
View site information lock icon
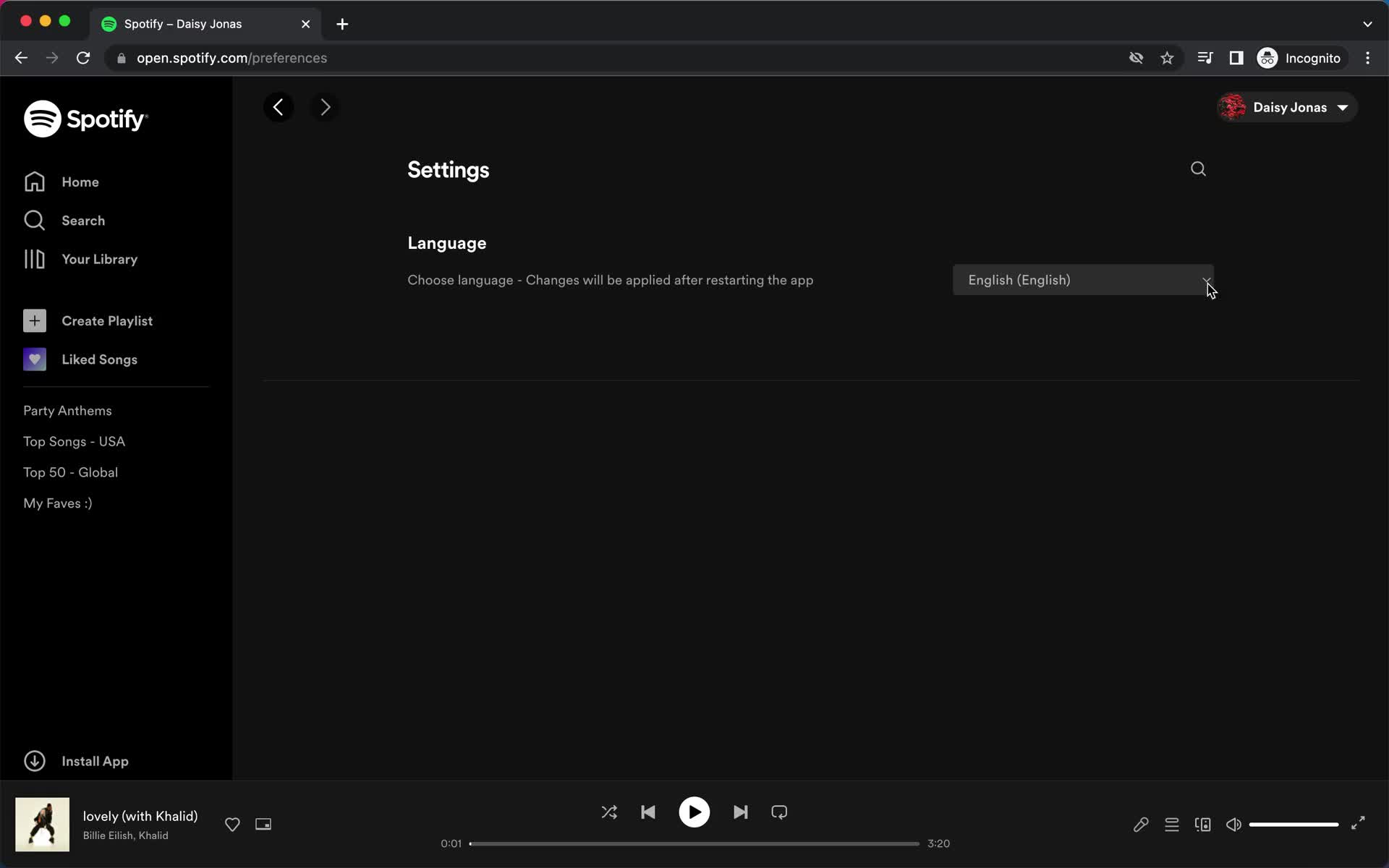(122, 58)
